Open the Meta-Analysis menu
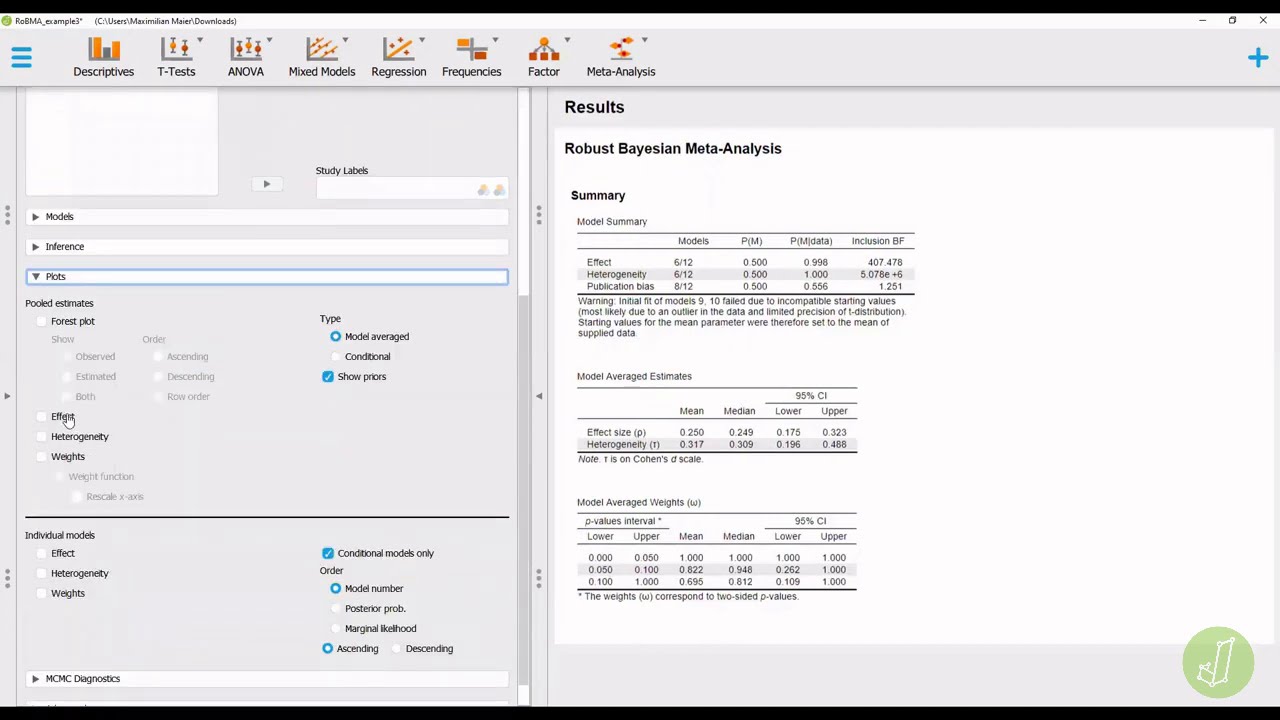 pos(621,58)
